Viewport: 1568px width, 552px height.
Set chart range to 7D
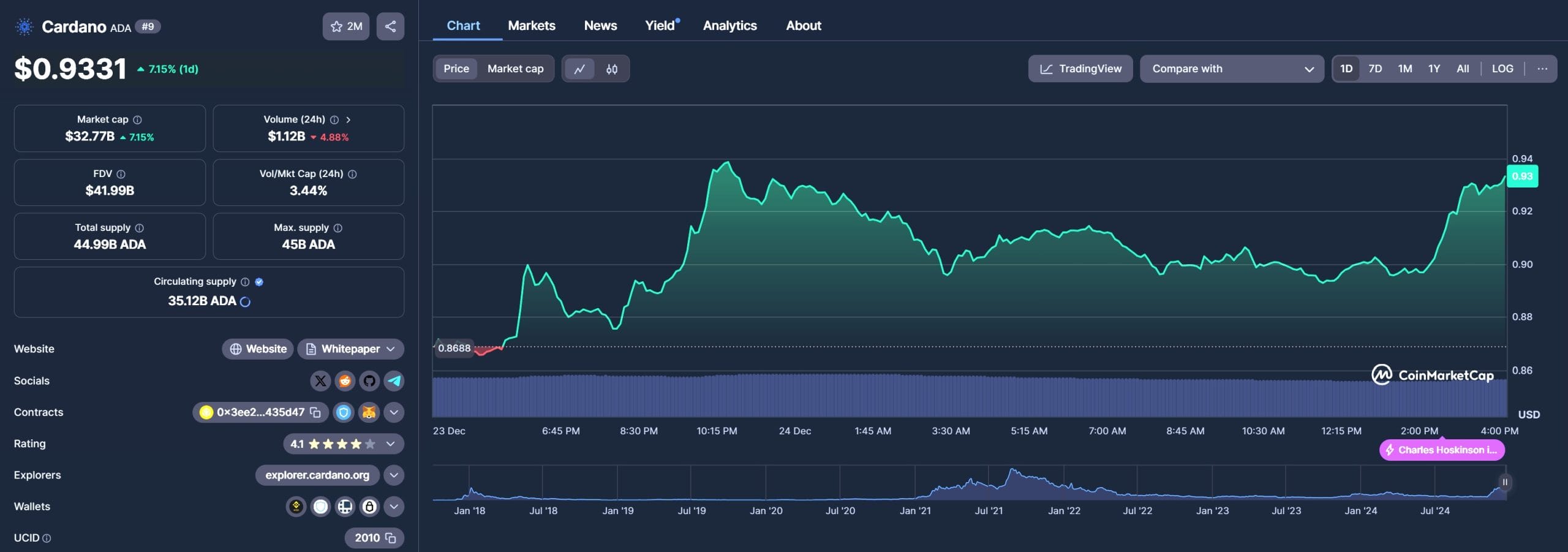pyautogui.click(x=1375, y=69)
